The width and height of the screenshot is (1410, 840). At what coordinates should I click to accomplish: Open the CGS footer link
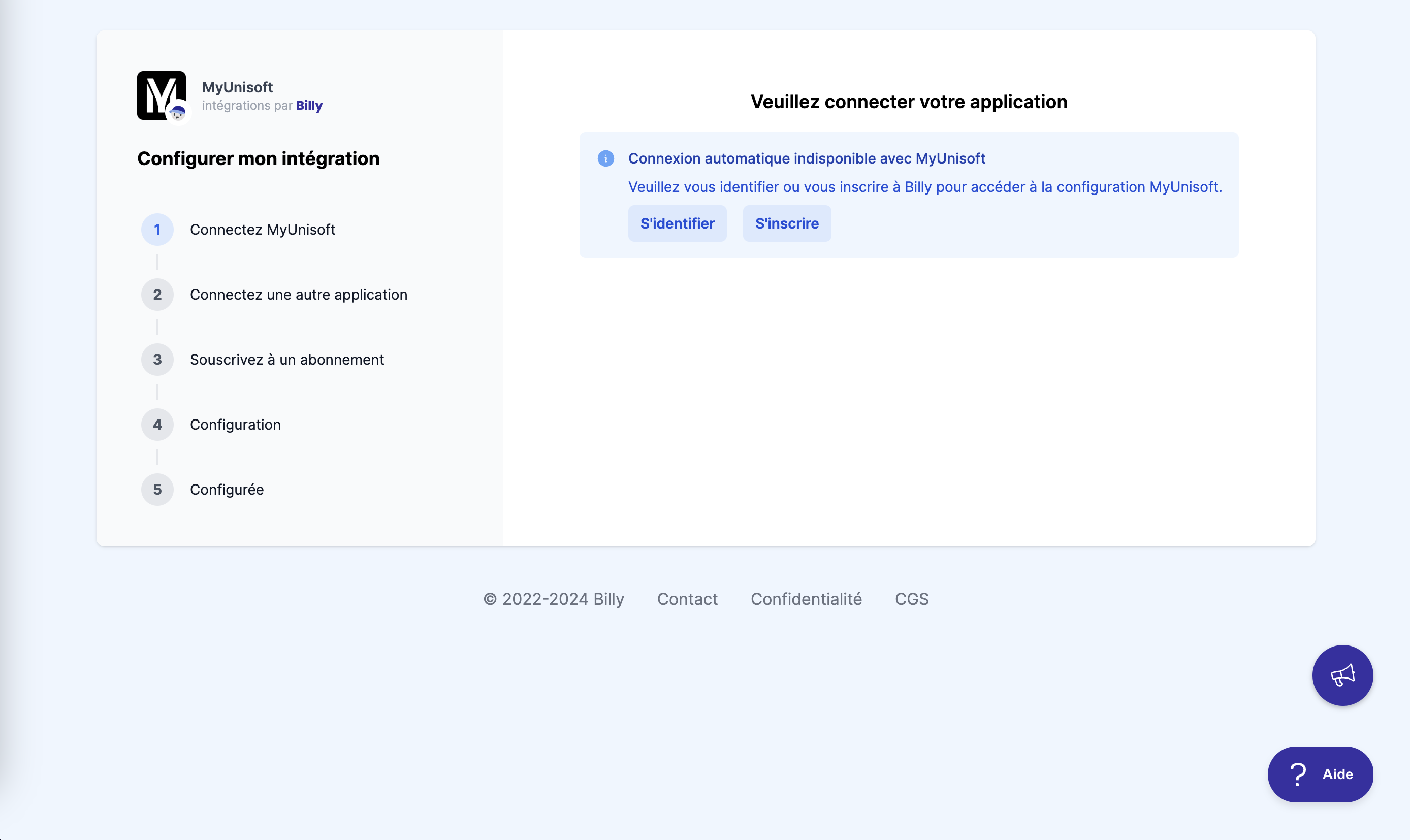coord(911,599)
